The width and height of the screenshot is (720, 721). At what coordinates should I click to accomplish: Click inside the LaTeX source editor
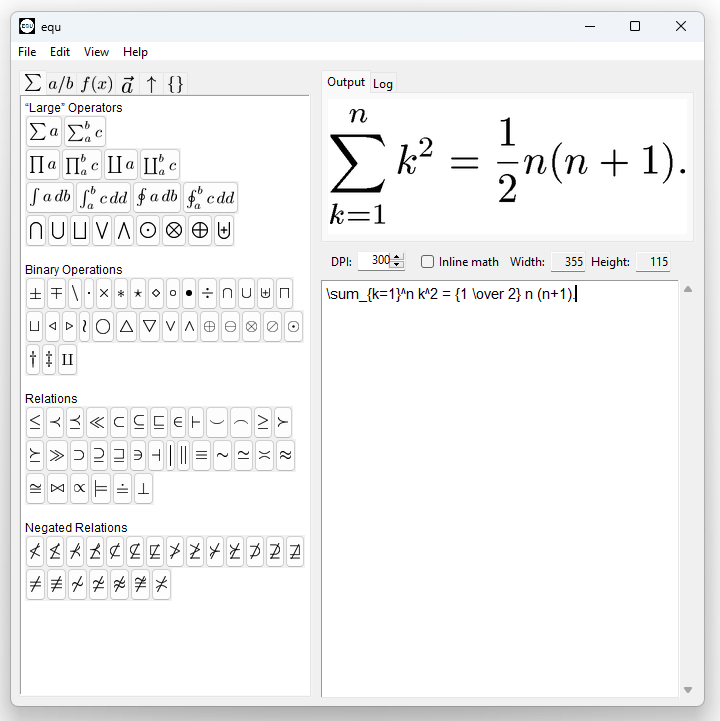(x=500, y=488)
